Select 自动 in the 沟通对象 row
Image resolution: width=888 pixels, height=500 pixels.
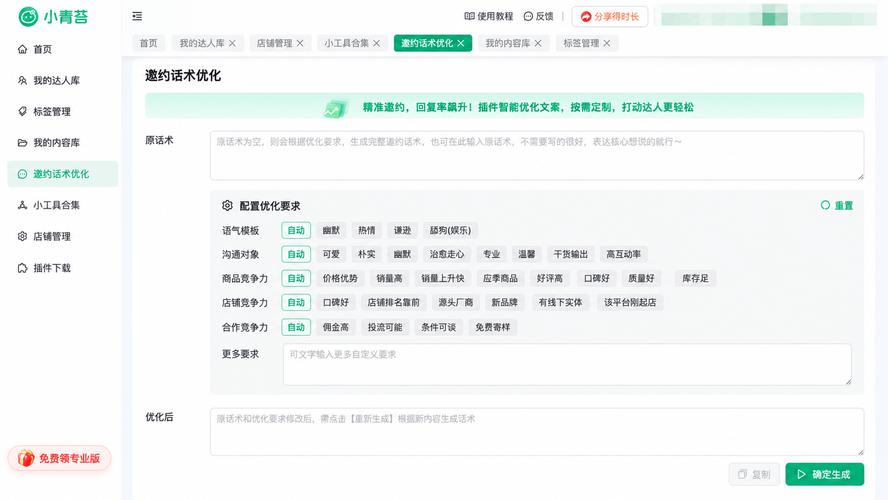click(x=296, y=254)
